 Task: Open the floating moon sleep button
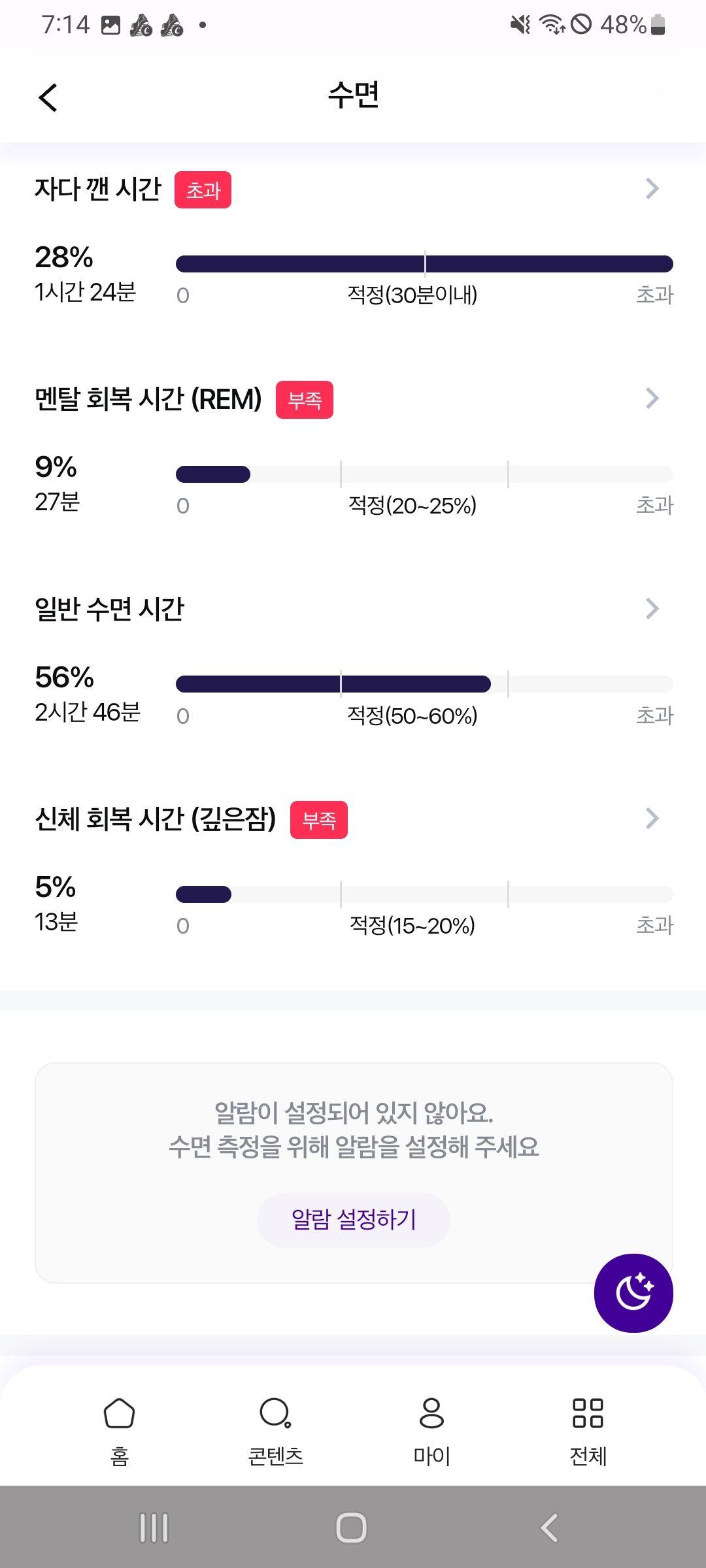(633, 1293)
